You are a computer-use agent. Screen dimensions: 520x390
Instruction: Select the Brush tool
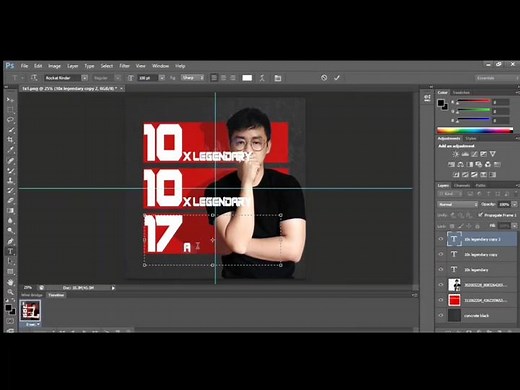coord(10,170)
